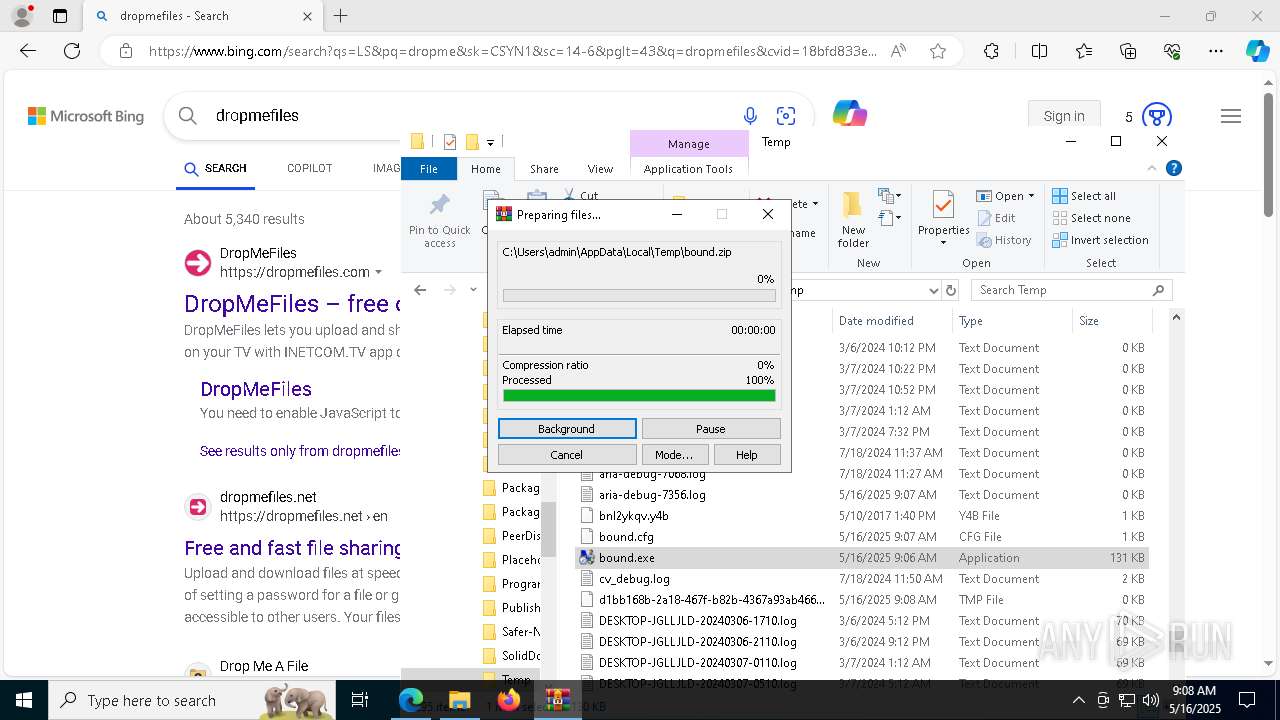Open the Windows Start menu
The width and height of the screenshot is (1280, 720).
pyautogui.click(x=23, y=700)
